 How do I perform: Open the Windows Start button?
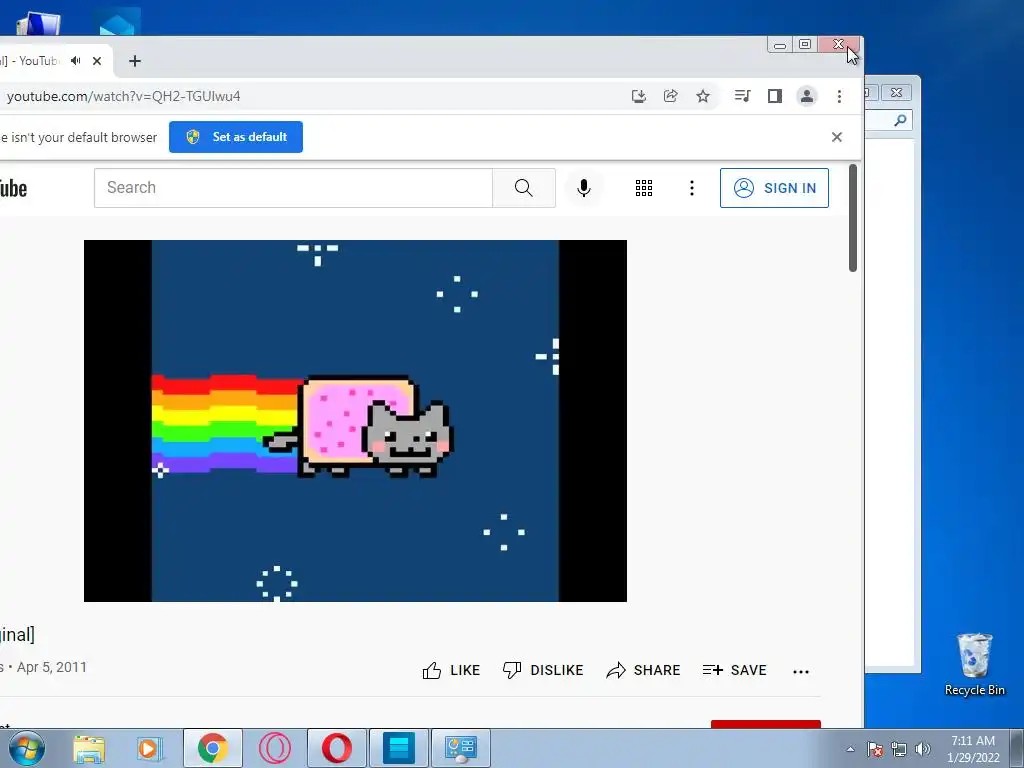(x=27, y=748)
